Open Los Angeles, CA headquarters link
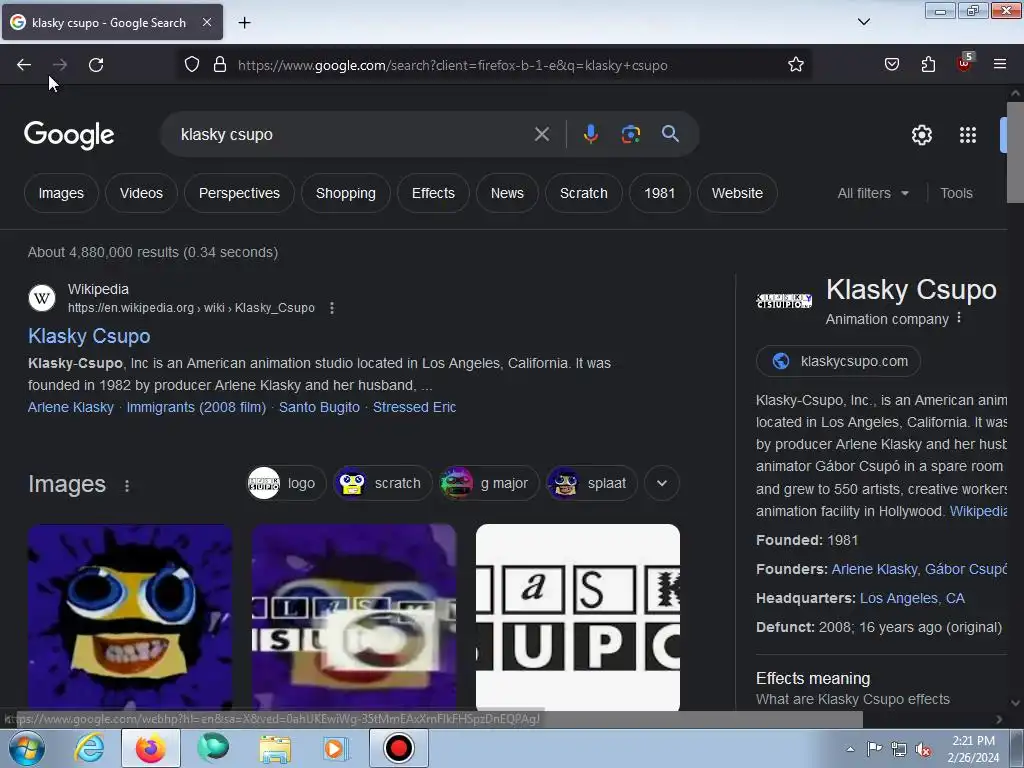Image resolution: width=1024 pixels, height=768 pixels. [x=912, y=598]
